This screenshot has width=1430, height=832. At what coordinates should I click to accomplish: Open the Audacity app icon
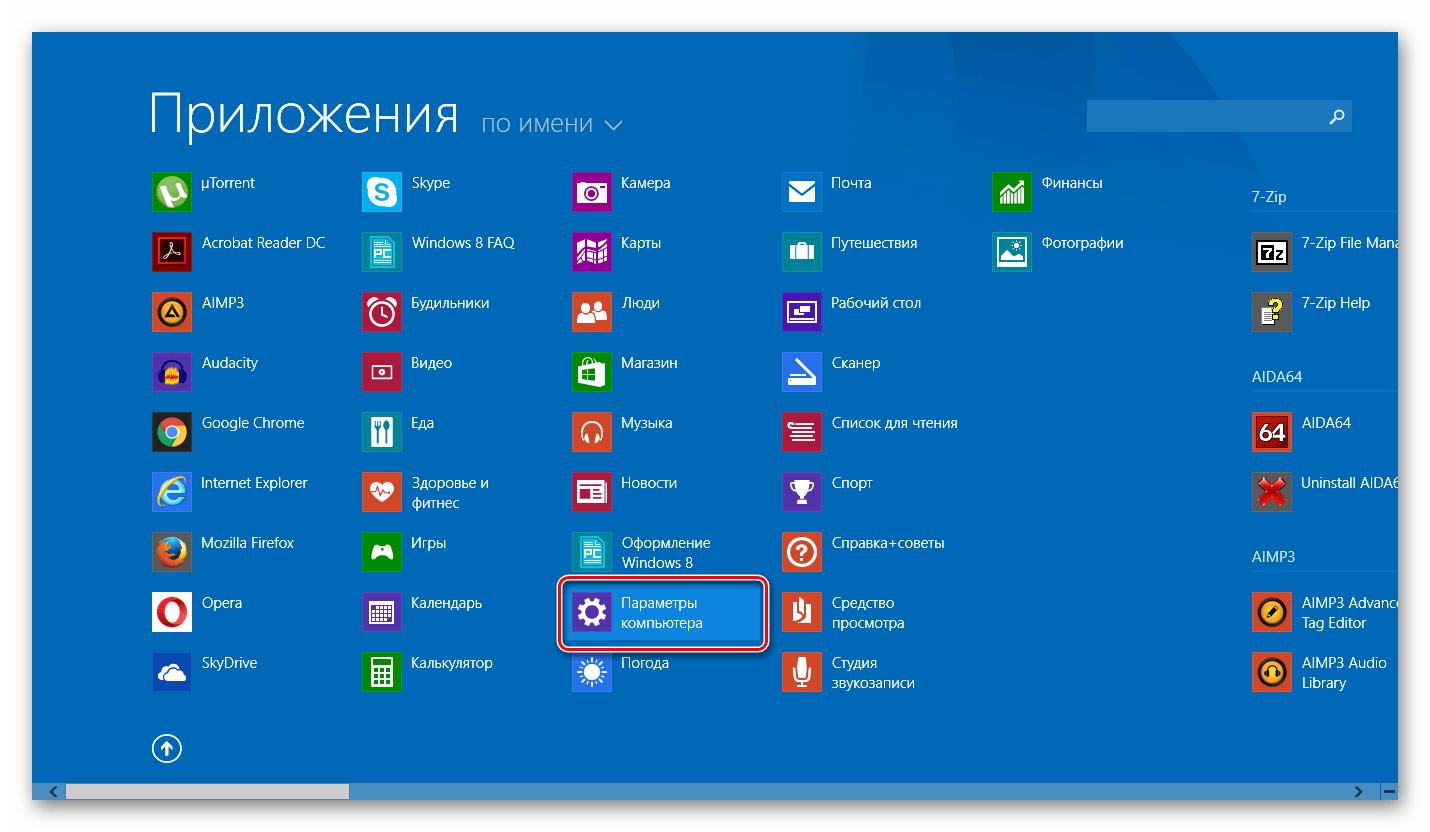(171, 372)
